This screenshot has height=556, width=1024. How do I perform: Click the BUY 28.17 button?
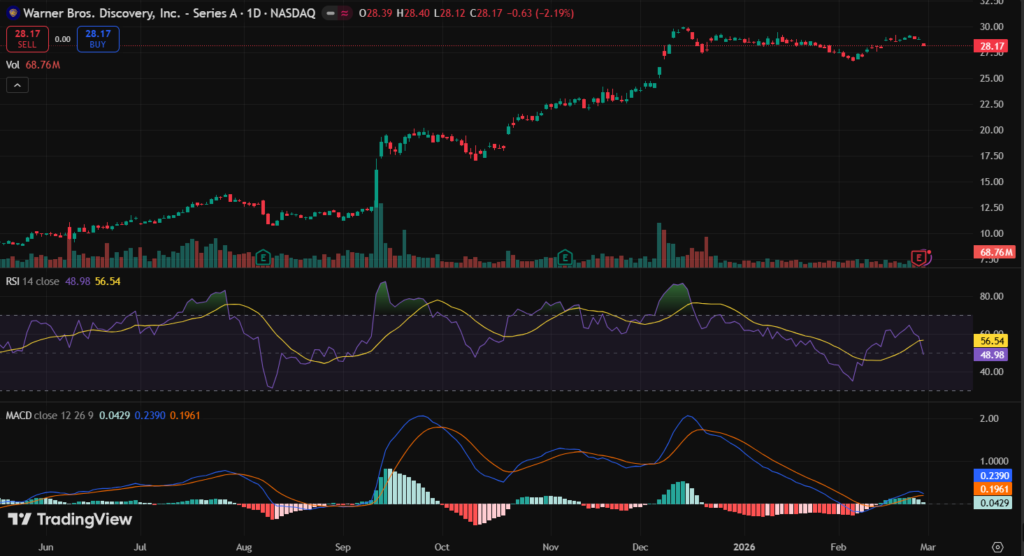(x=97, y=39)
